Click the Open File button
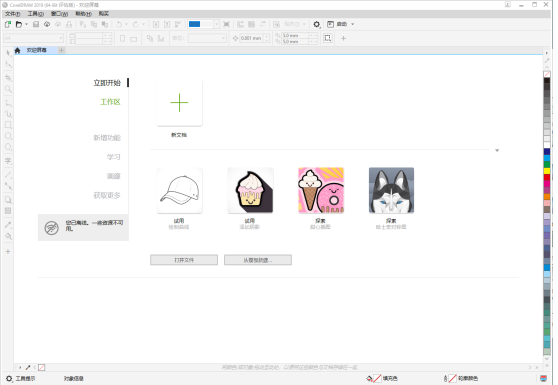The image size is (558, 385). point(184,260)
